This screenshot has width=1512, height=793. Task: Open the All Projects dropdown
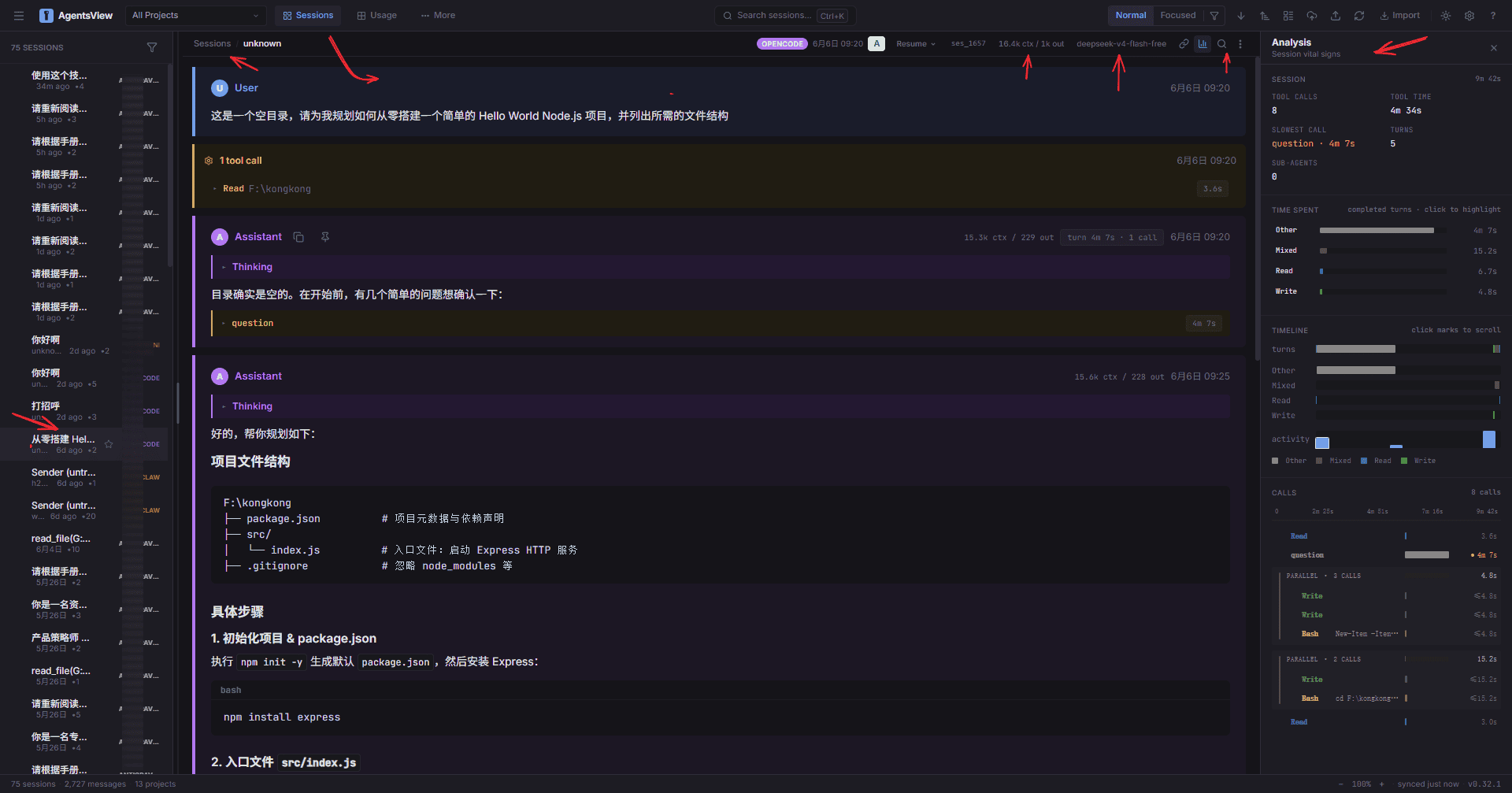[x=195, y=16]
